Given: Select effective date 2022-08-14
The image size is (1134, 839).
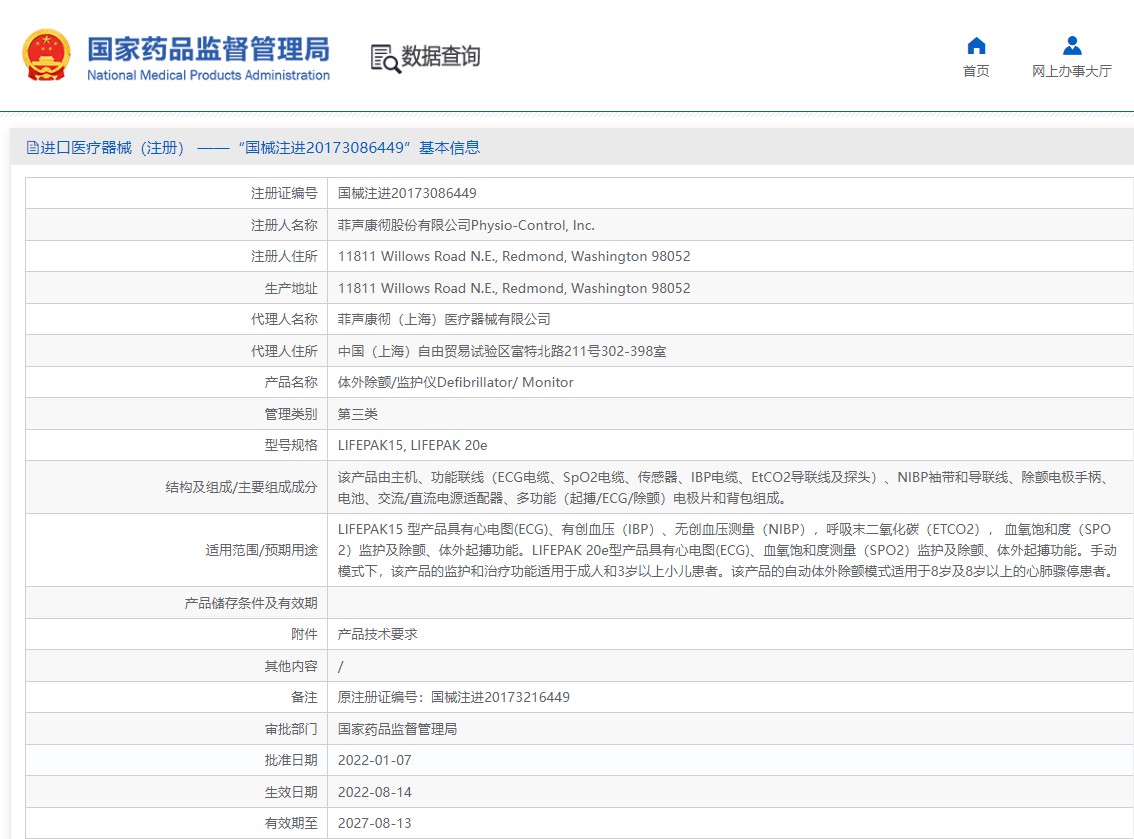Looking at the screenshot, I should (375, 792).
